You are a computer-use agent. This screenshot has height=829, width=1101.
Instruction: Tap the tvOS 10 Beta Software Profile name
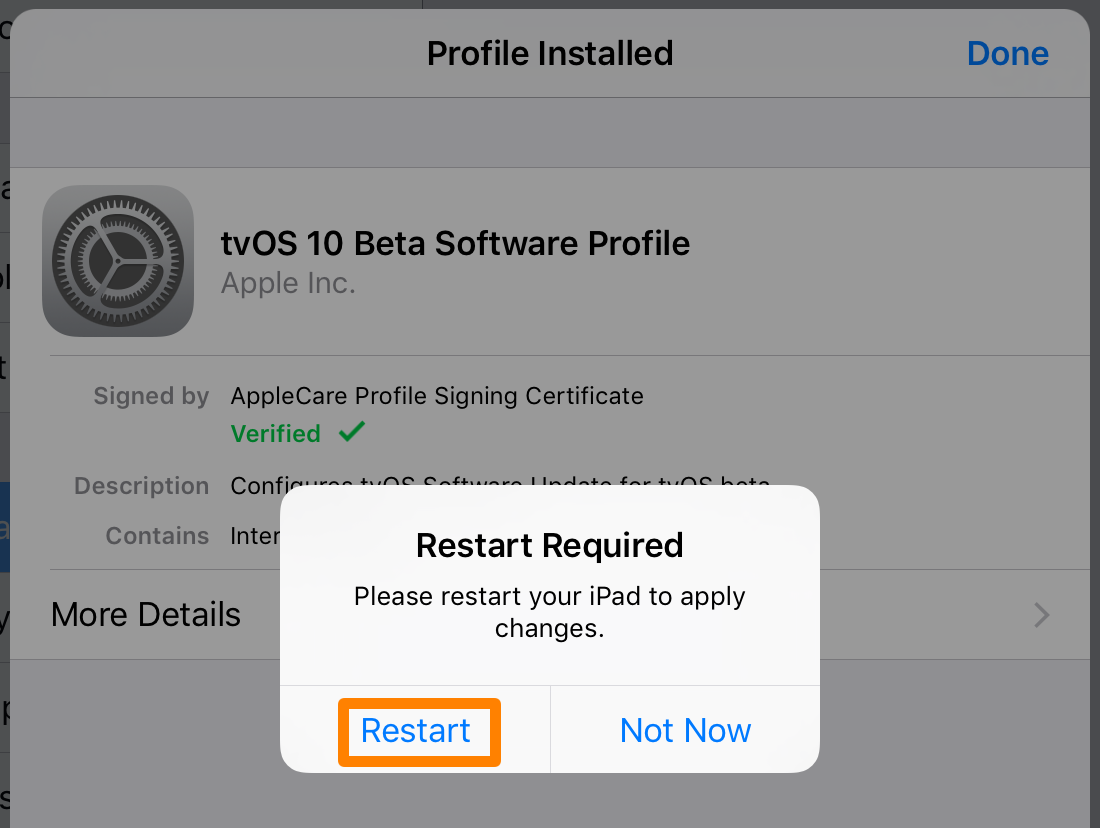click(x=456, y=243)
